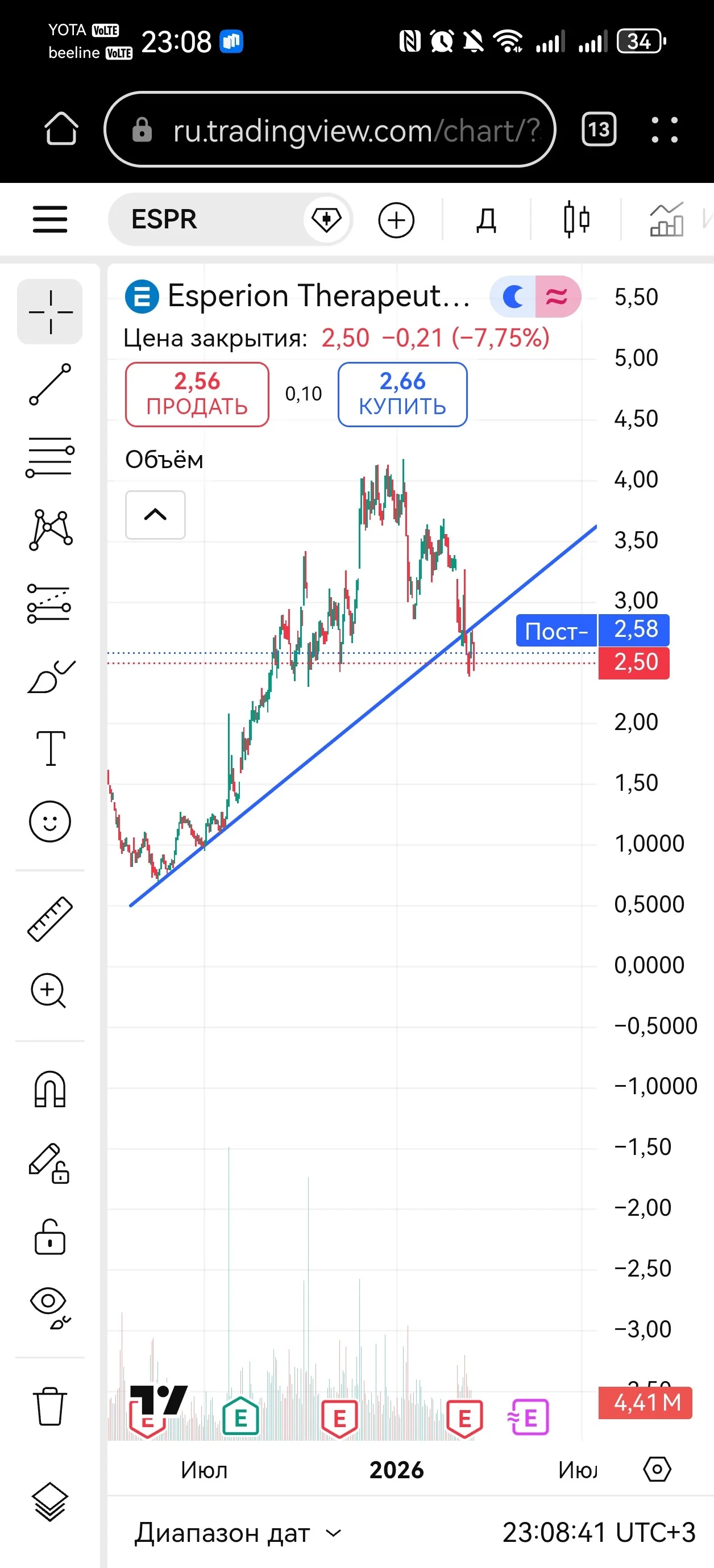
Task: Open the Диапазон дат date range dropdown
Action: tap(238, 1532)
